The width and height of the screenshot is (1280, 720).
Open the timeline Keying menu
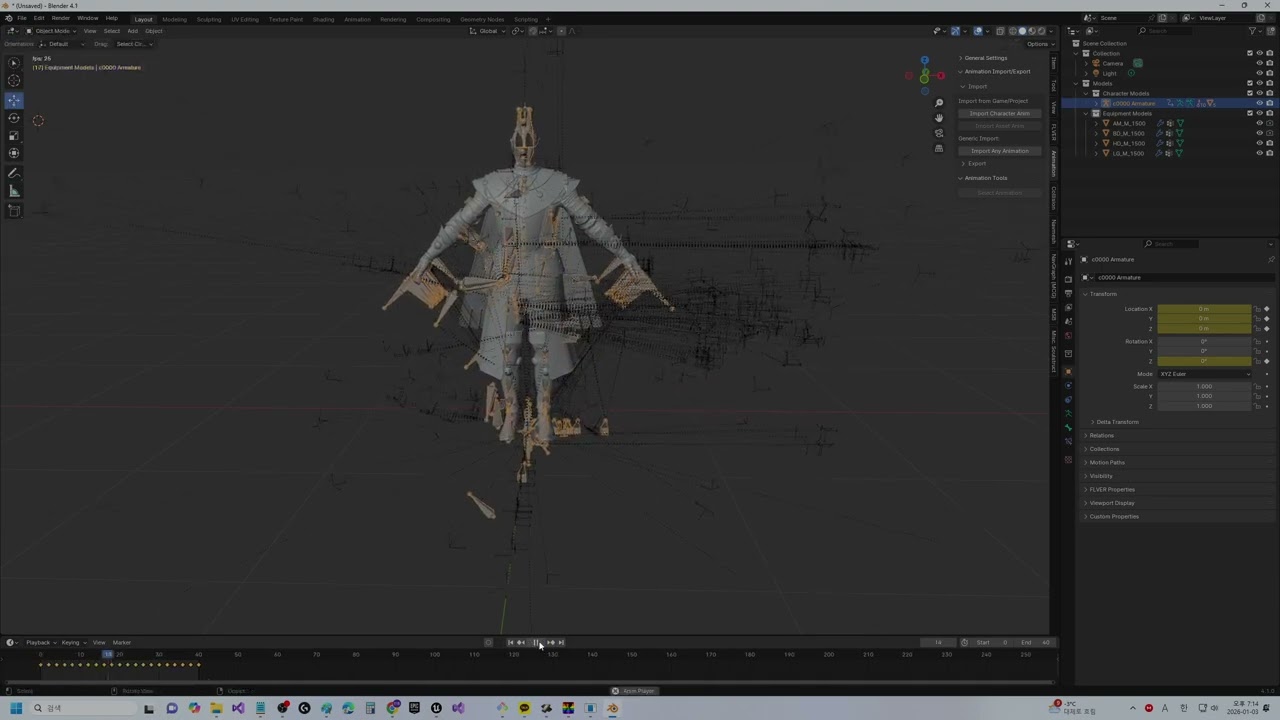[x=72, y=642]
